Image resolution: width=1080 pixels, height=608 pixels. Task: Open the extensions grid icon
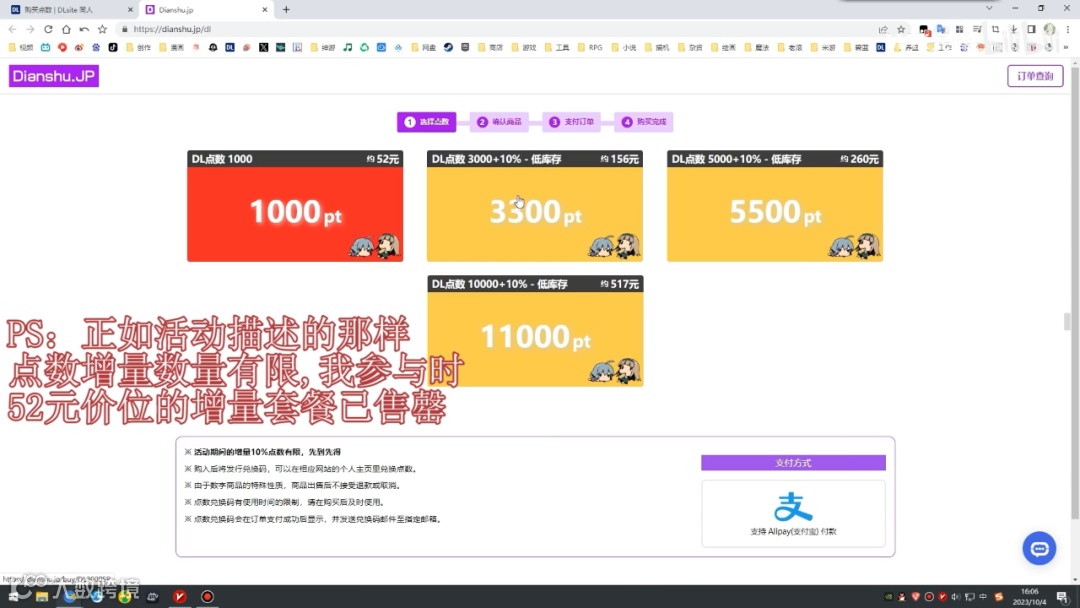(959, 29)
